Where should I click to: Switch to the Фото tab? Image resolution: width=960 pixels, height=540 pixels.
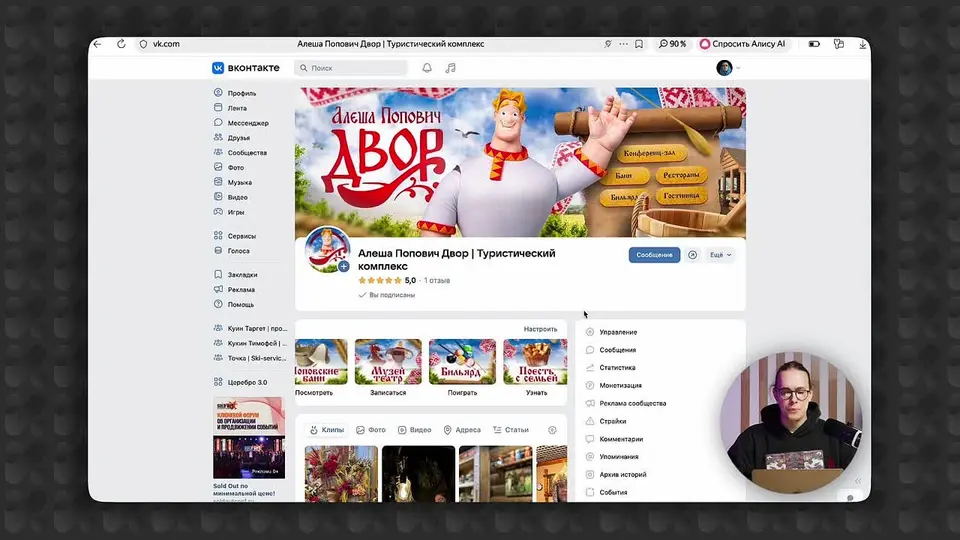pos(371,430)
